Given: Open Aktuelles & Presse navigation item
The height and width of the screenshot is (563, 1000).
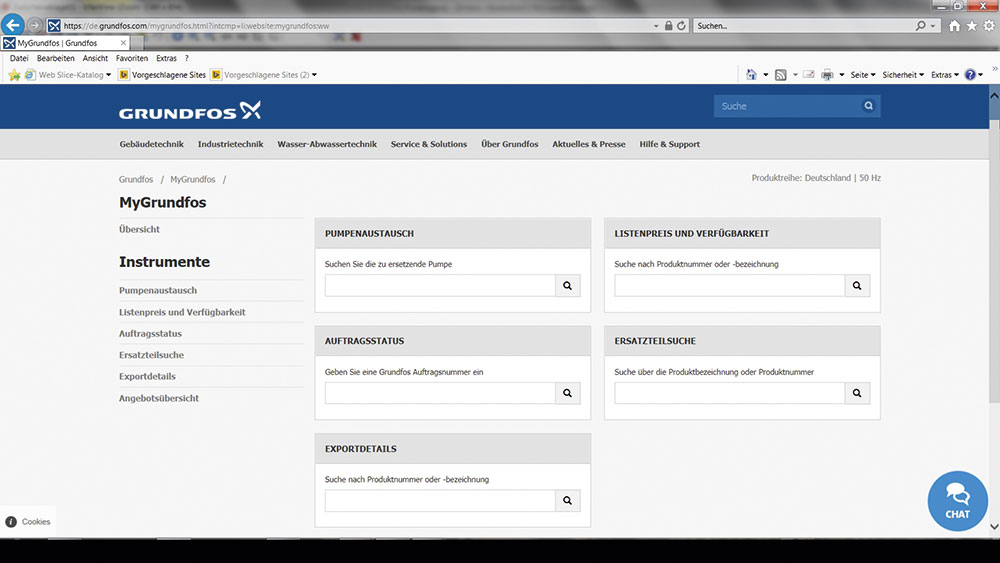Looking at the screenshot, I should point(589,144).
